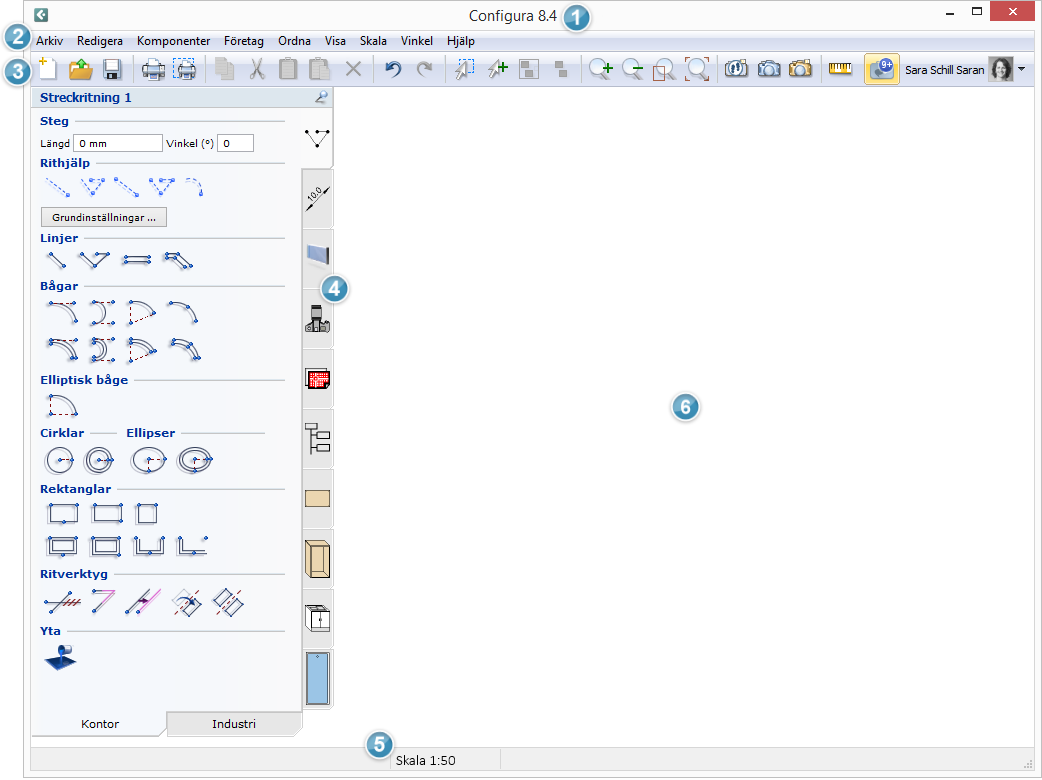Open the Komponenter menu
Screen dimensions: 1042x780
tap(173, 41)
